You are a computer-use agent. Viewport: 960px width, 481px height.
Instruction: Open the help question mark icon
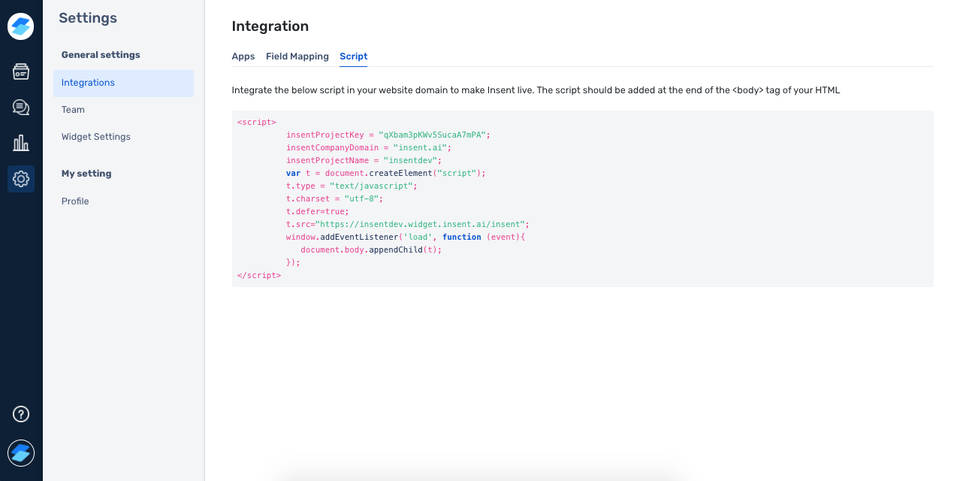pyautogui.click(x=21, y=414)
